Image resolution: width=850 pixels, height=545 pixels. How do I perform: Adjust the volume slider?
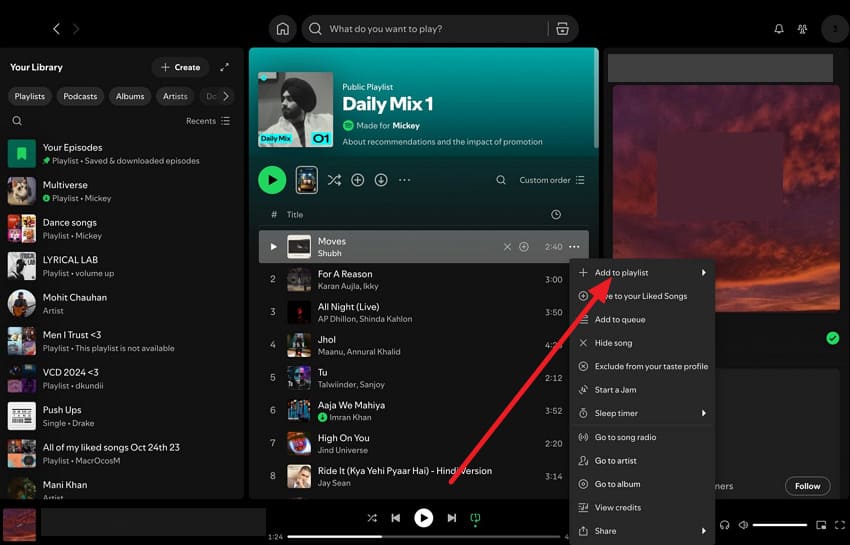tap(780, 525)
